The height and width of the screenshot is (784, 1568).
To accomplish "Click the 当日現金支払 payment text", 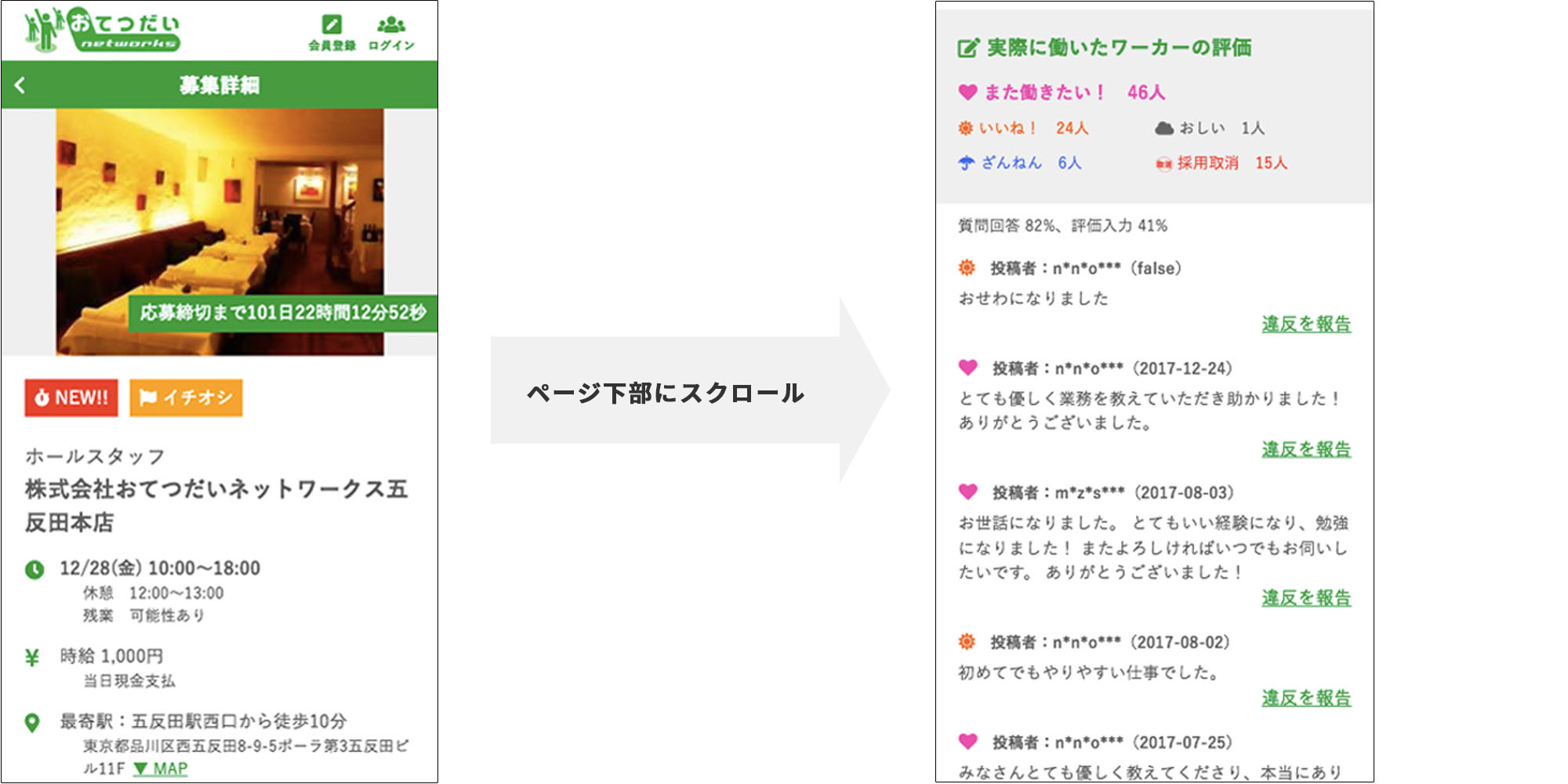I will (129, 681).
